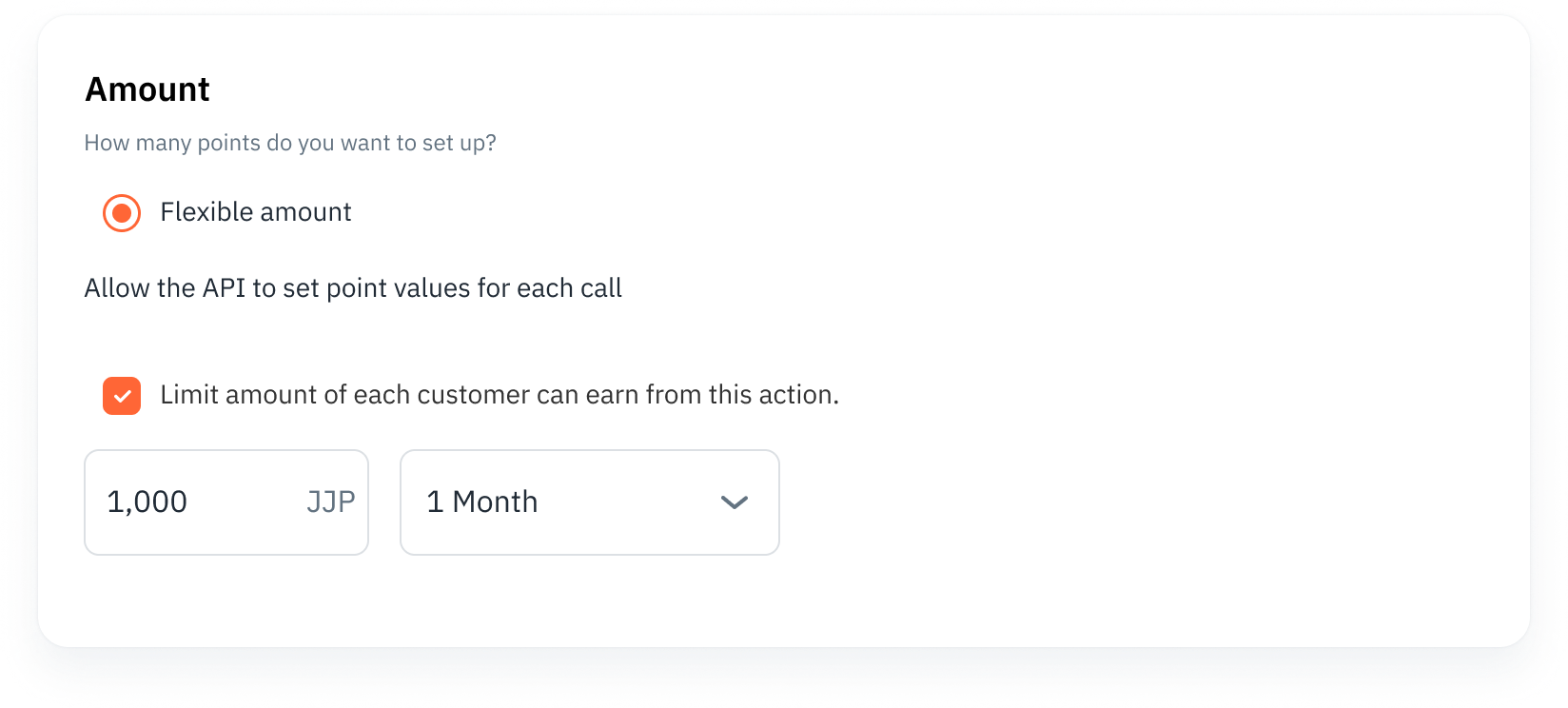Click the "Amount" section heading
This screenshot has width=1568, height=708.
tap(147, 89)
